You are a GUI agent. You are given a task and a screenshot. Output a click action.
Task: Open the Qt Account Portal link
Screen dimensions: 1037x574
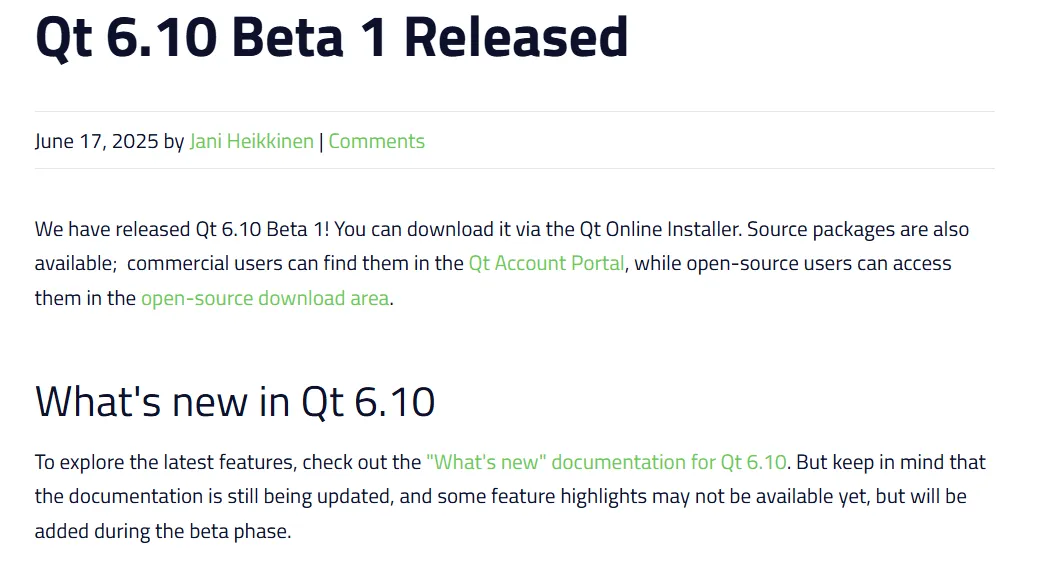546,264
